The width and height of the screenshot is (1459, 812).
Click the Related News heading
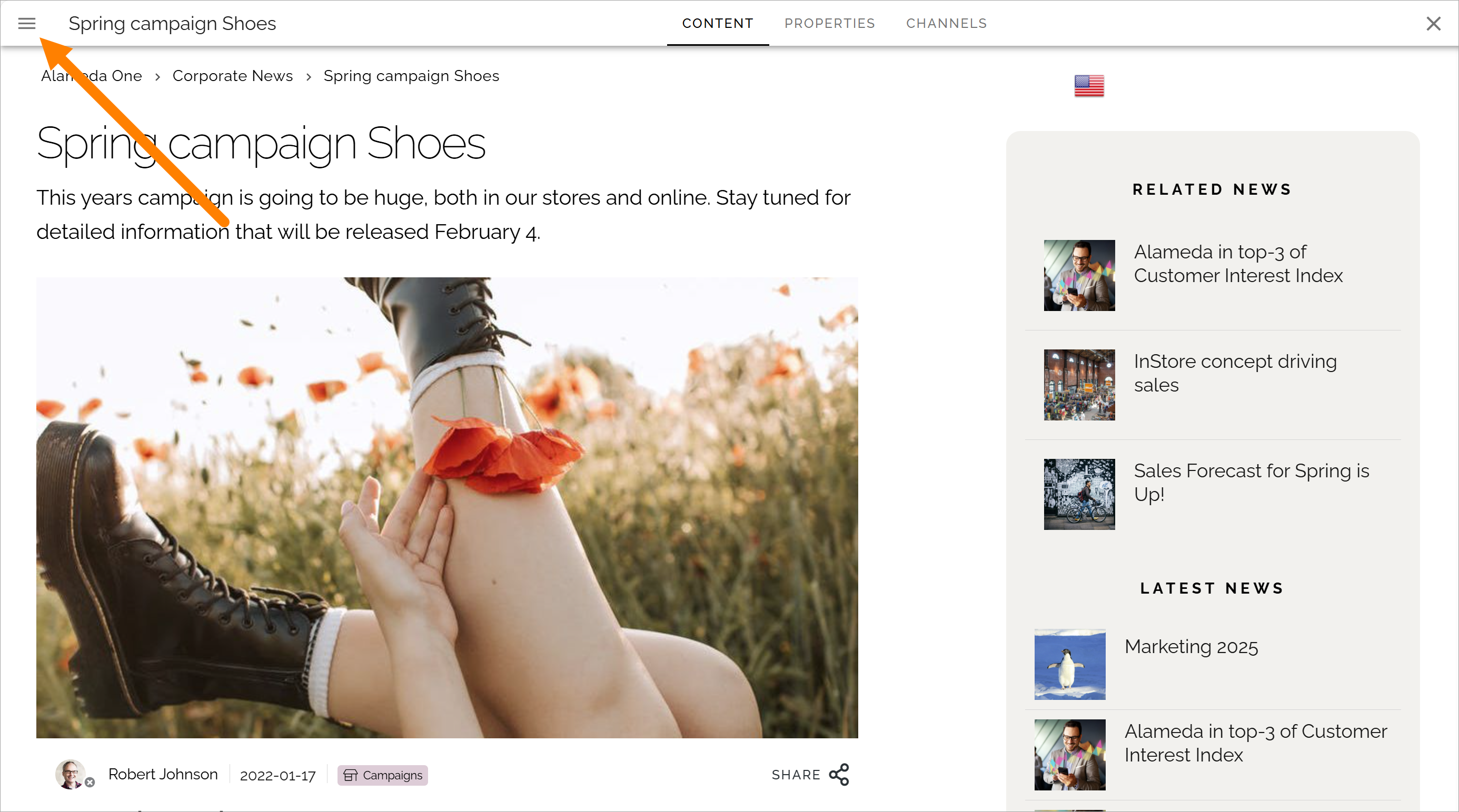(x=1212, y=189)
